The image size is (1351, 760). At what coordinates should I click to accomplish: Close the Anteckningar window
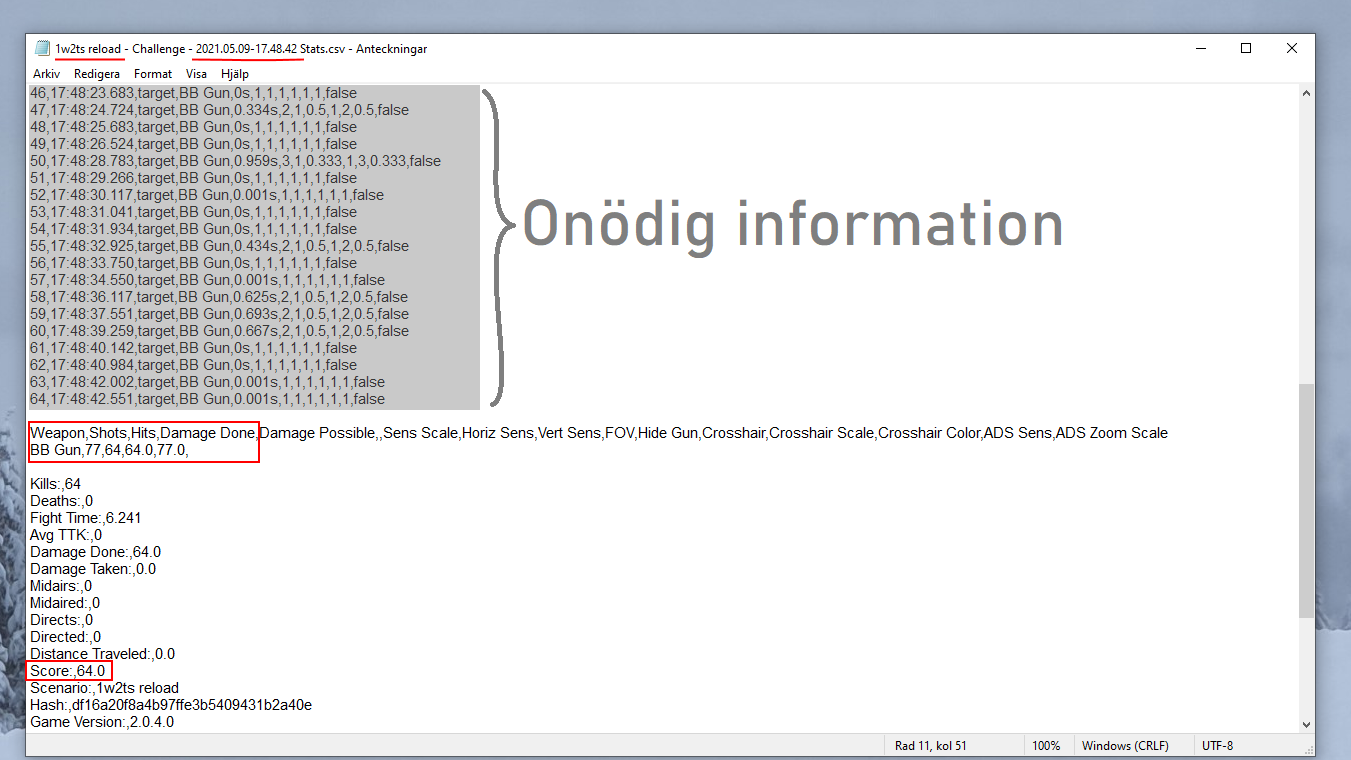pos(1292,48)
